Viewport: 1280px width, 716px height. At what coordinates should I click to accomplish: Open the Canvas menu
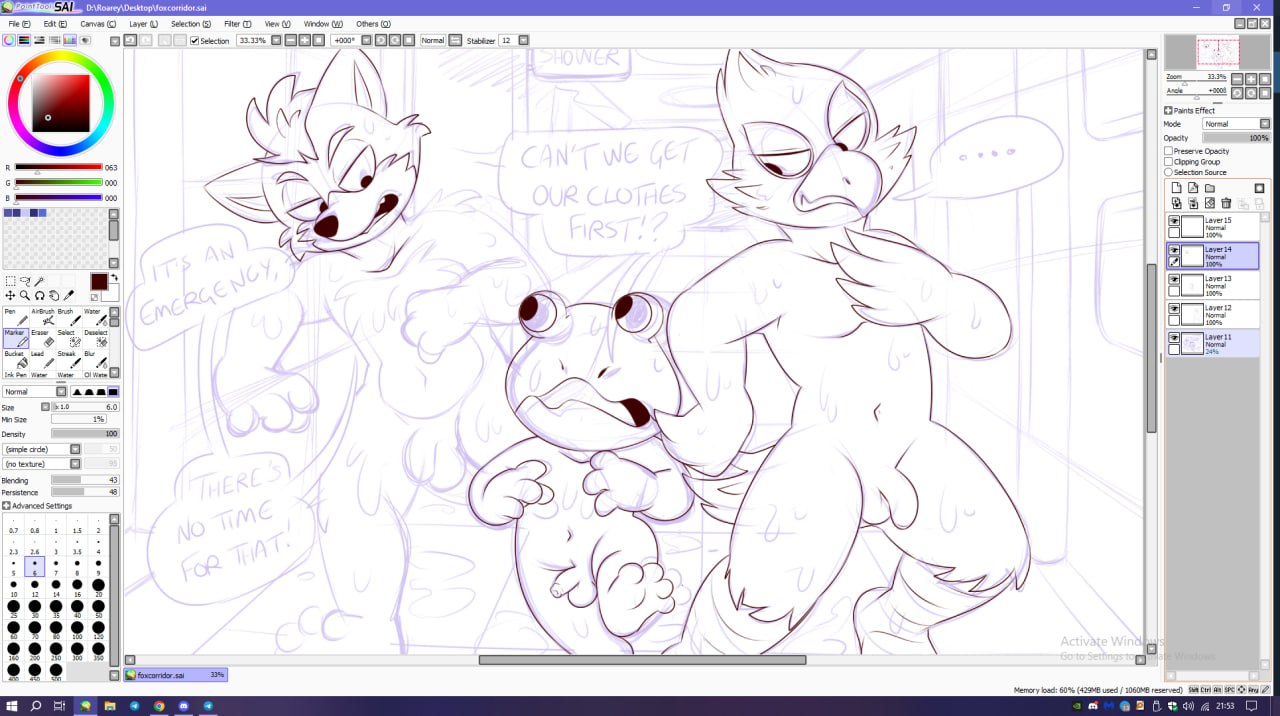click(95, 24)
